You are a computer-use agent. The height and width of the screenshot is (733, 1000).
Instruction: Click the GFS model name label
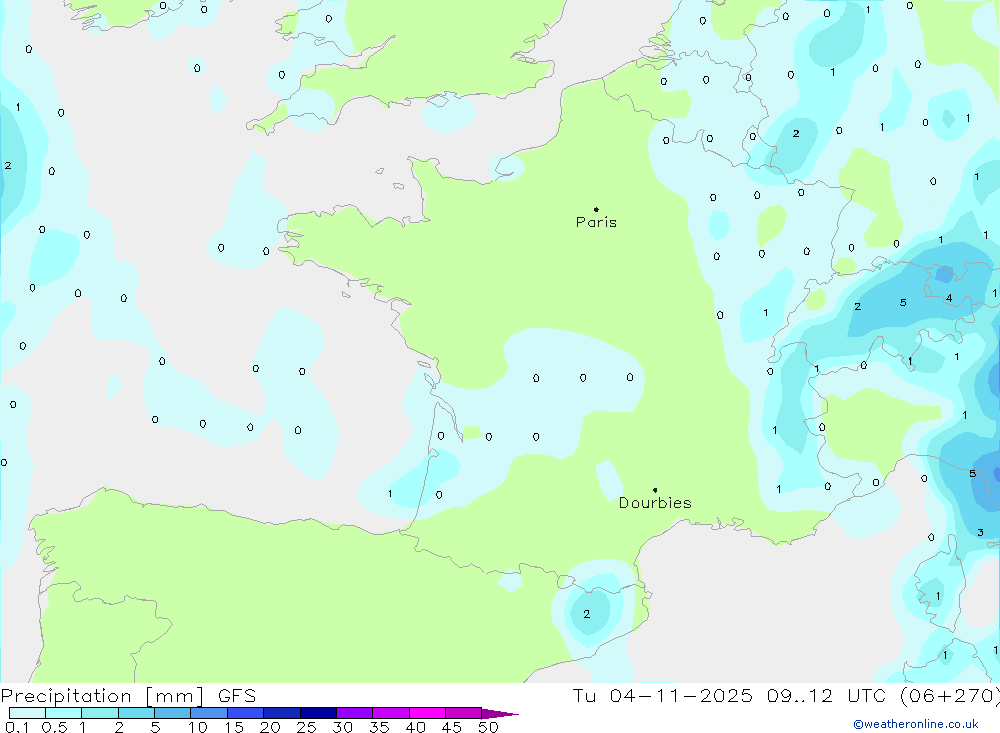pyautogui.click(x=237, y=695)
